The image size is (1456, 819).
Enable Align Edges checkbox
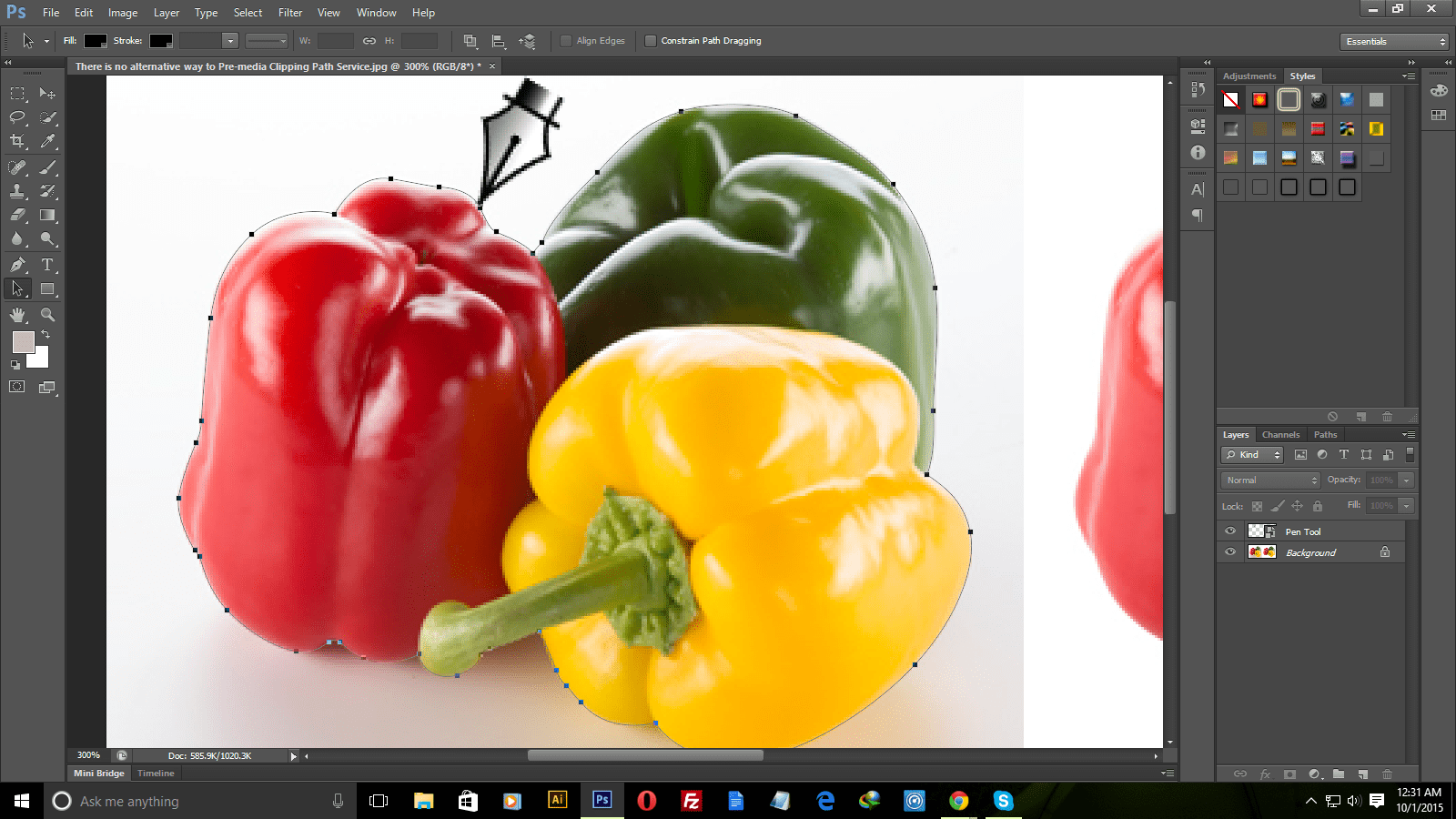[x=566, y=41]
